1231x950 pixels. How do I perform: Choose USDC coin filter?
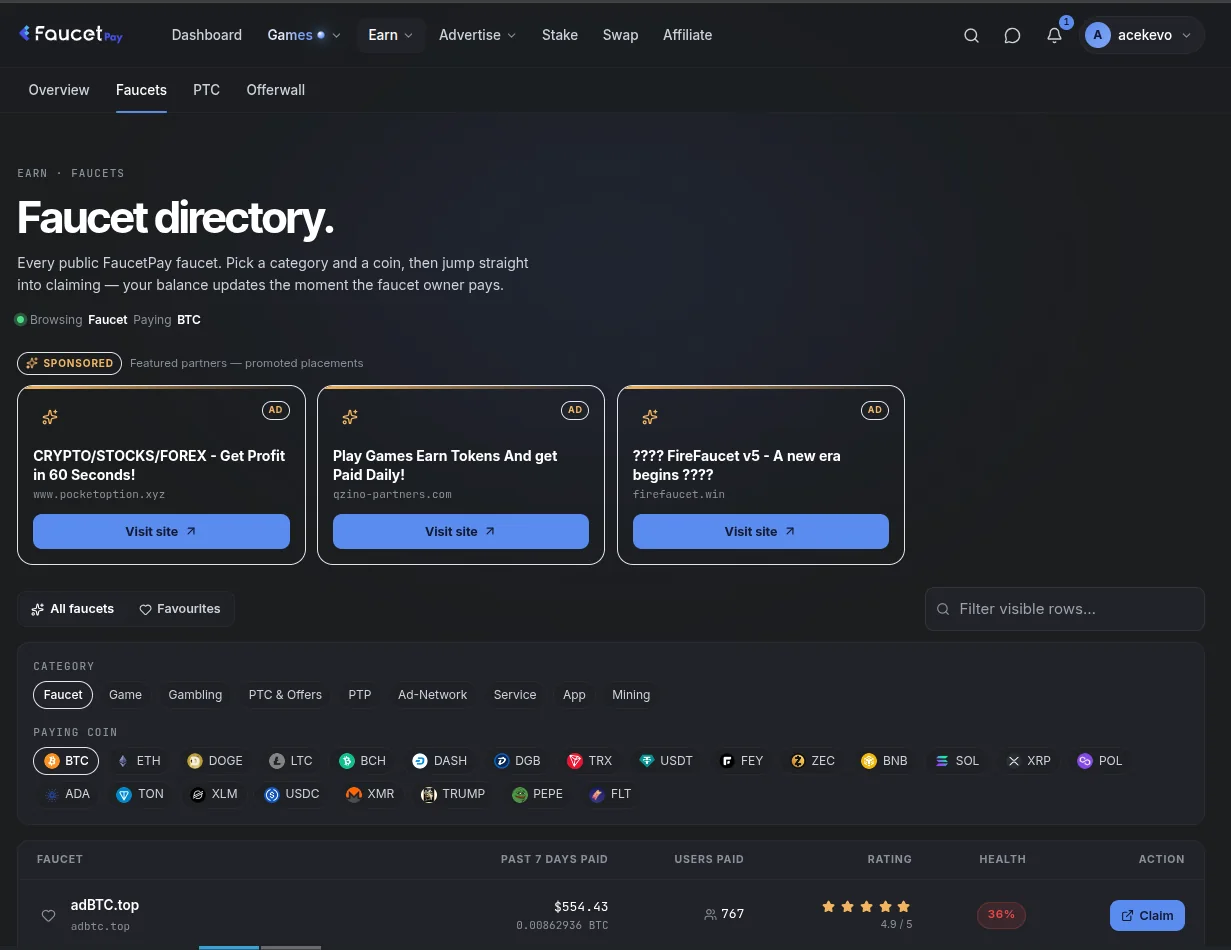point(292,794)
